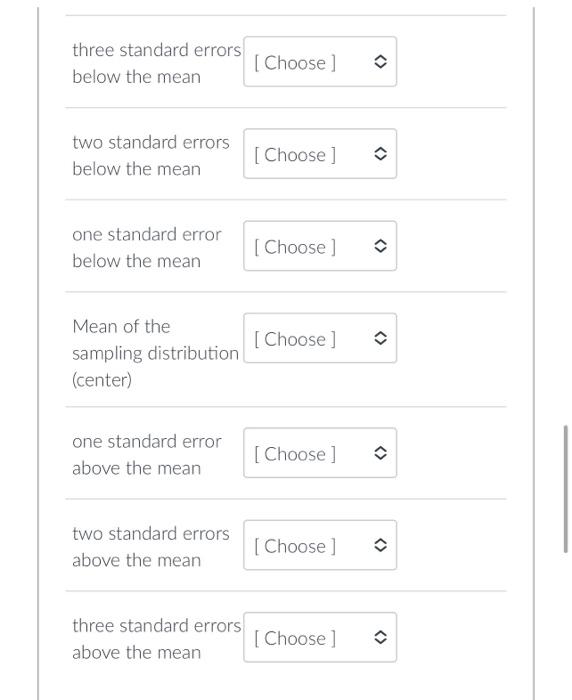Open dropdown for two standard errors above mean

point(320,545)
